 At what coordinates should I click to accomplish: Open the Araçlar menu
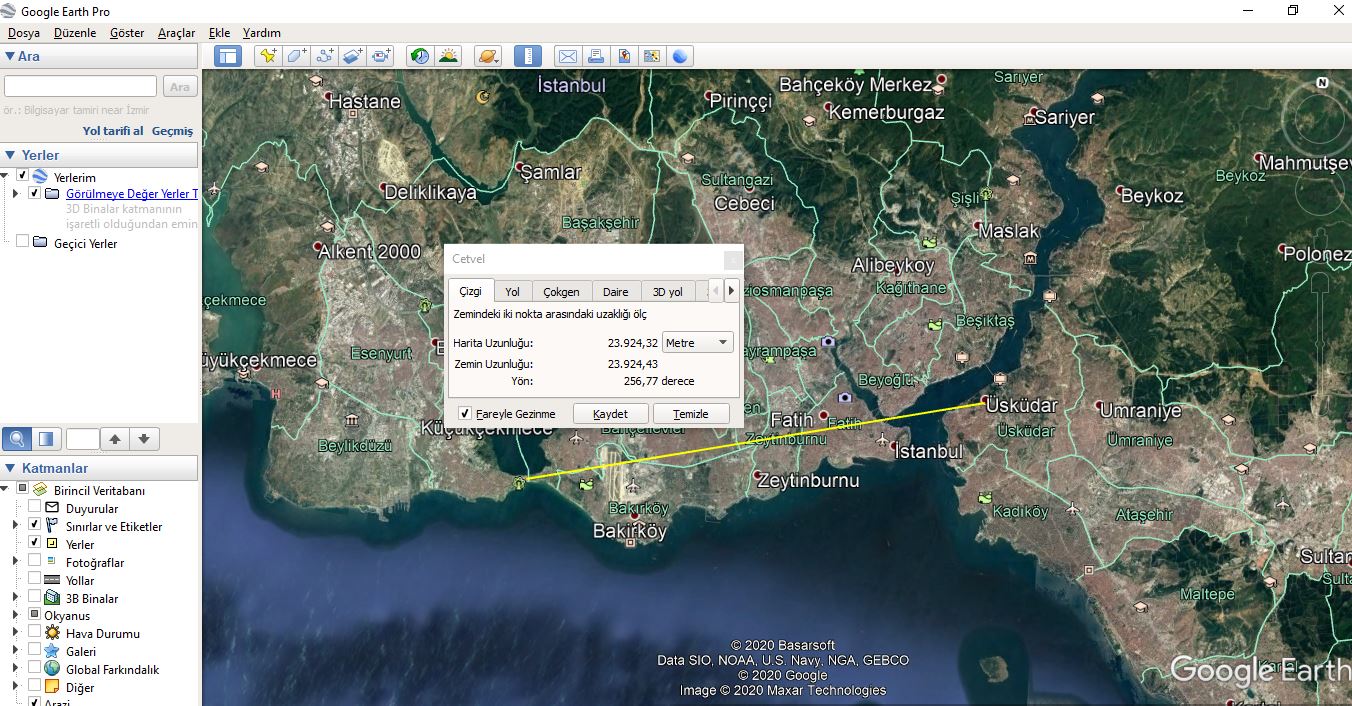point(177,33)
